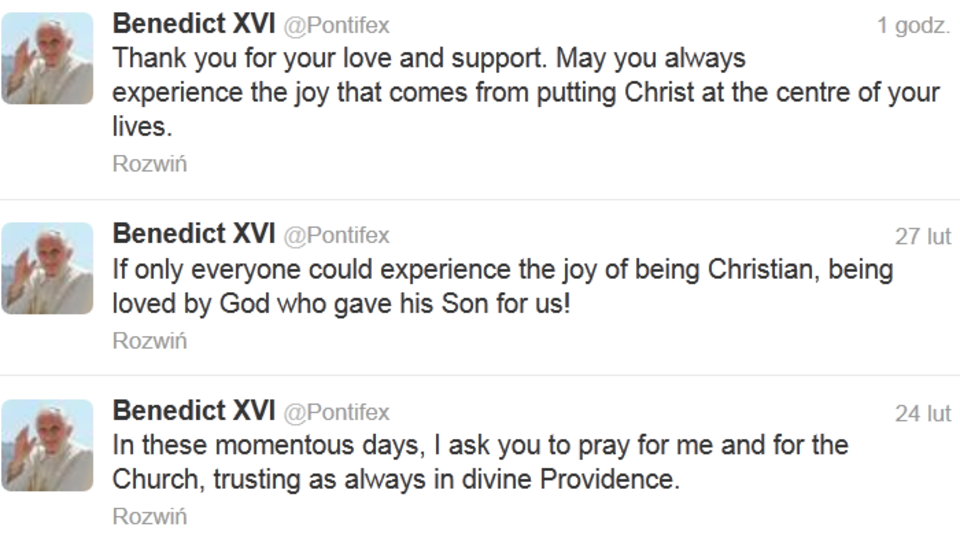This screenshot has height=549, width=960.
Task: Click the avatar on the 'Thank you' tweet
Action: coord(47,59)
